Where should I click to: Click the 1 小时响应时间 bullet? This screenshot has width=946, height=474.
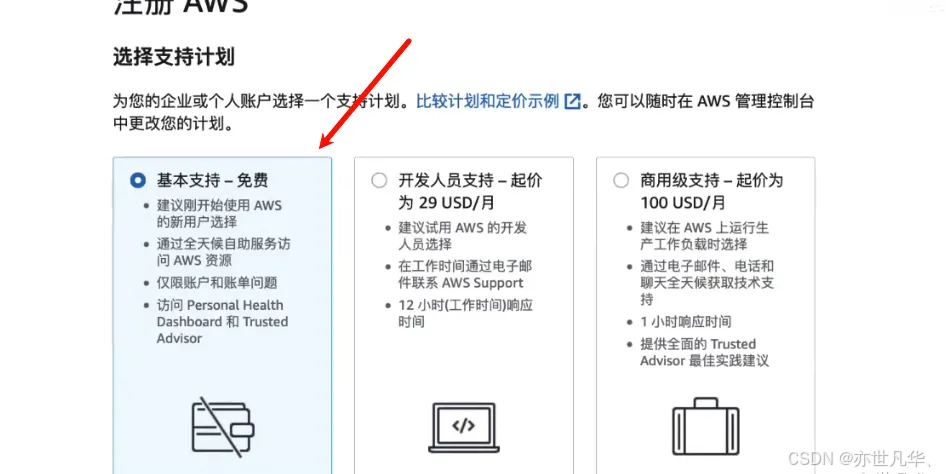[x=685, y=322]
